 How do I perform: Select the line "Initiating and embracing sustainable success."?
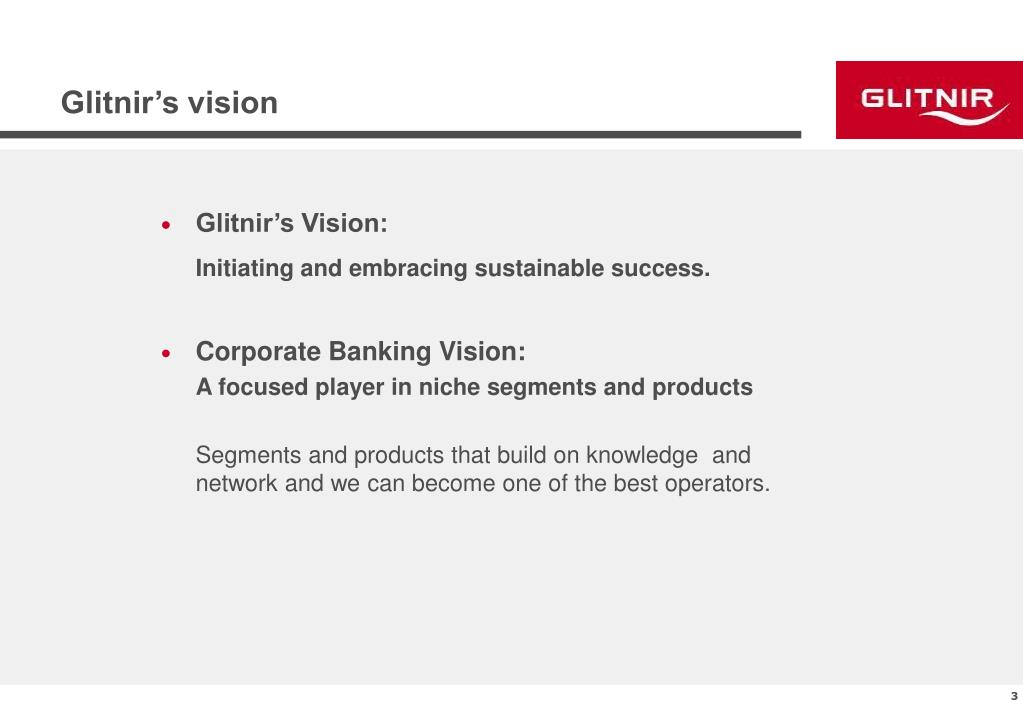pos(453,268)
